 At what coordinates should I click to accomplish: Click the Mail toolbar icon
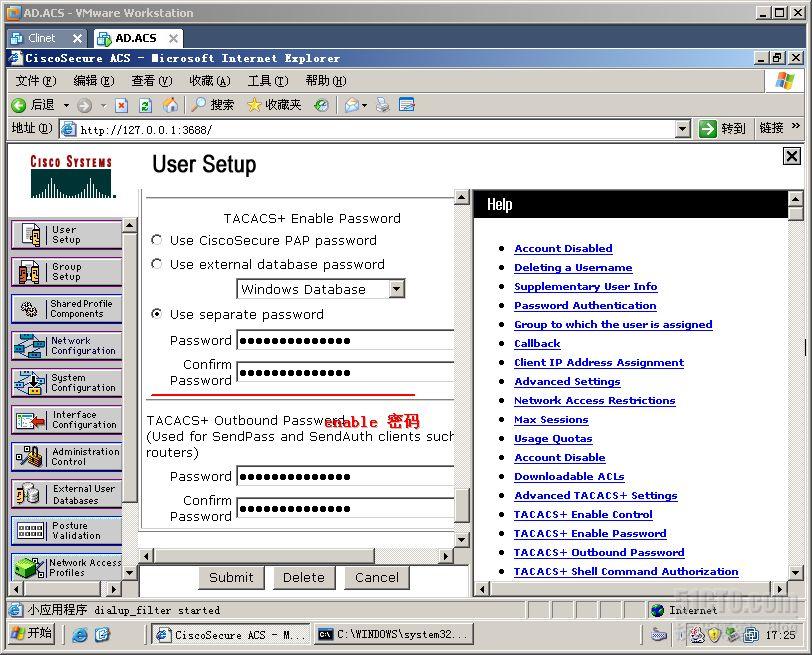point(352,106)
